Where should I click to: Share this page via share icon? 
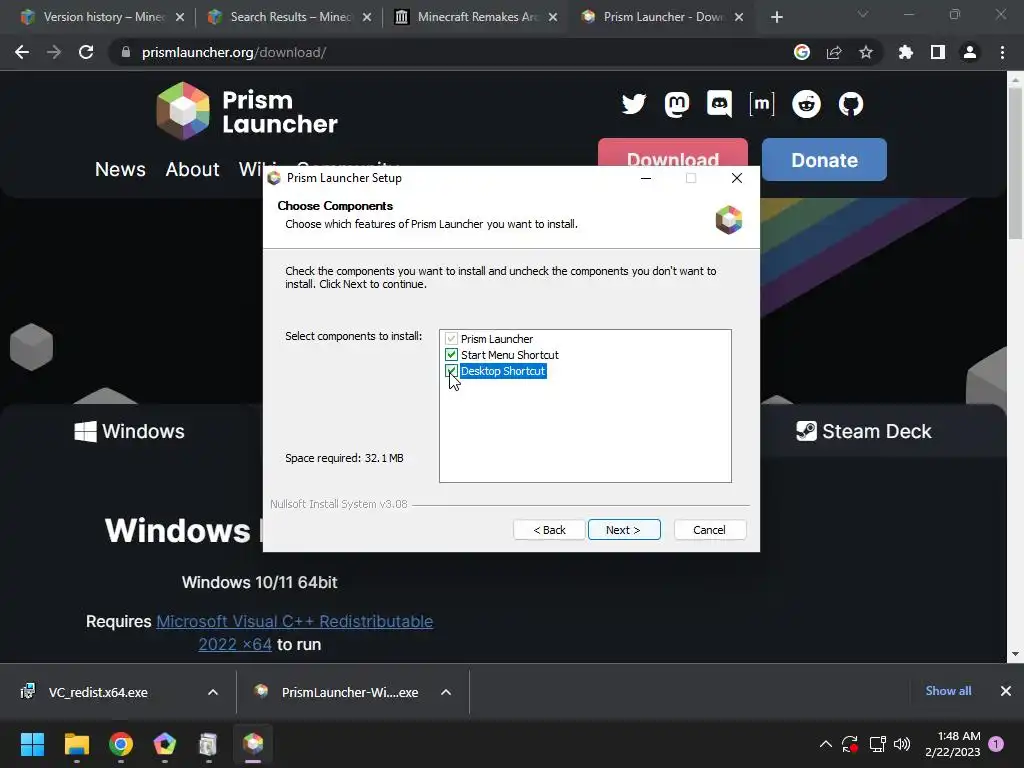[834, 52]
